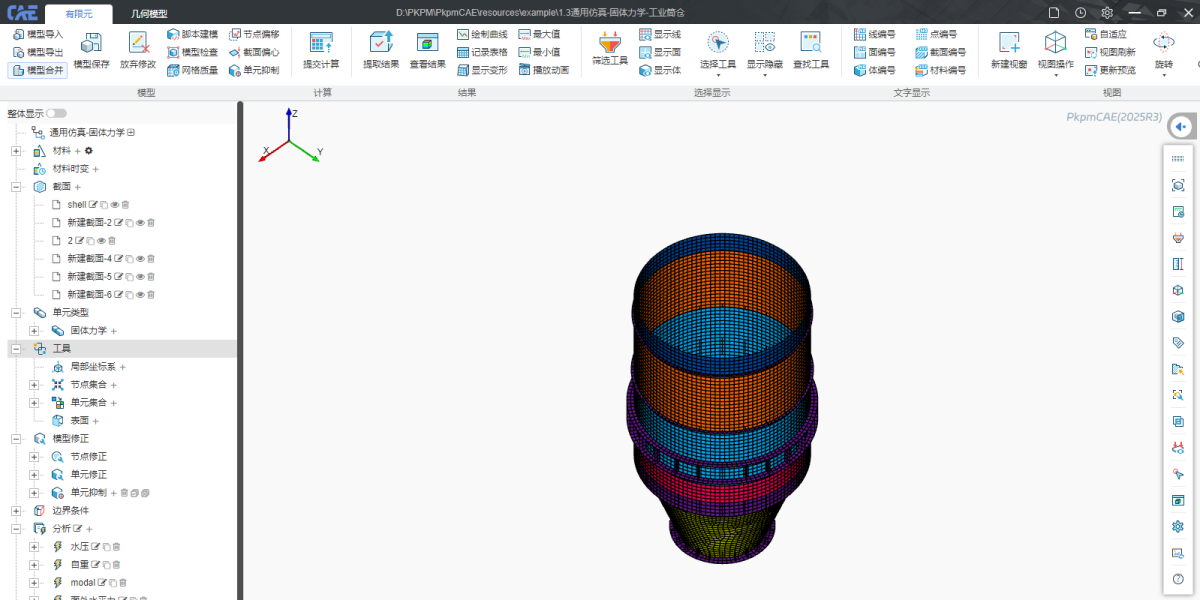Switch to the 几何模型 tab
The width and height of the screenshot is (1200, 600).
pyautogui.click(x=149, y=13)
